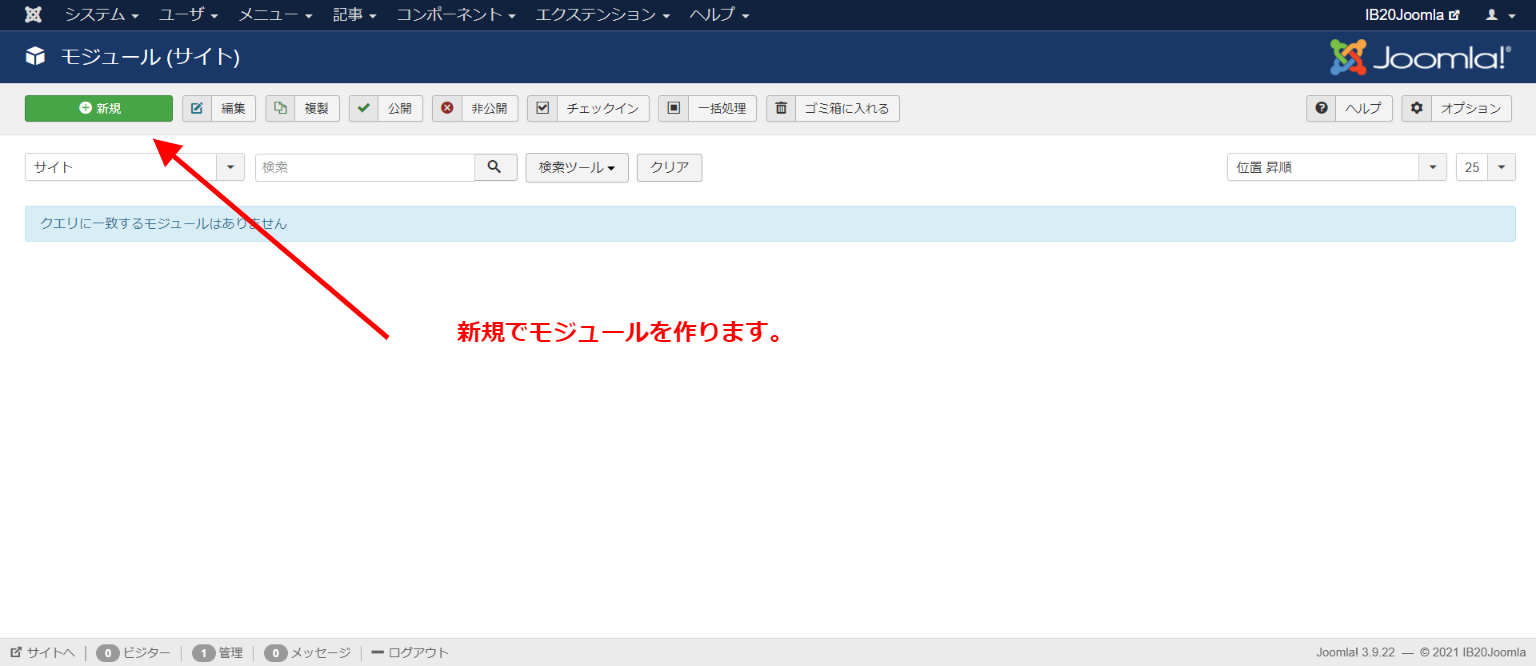
Task: Click the magnifier search icon button
Action: pyautogui.click(x=495, y=167)
